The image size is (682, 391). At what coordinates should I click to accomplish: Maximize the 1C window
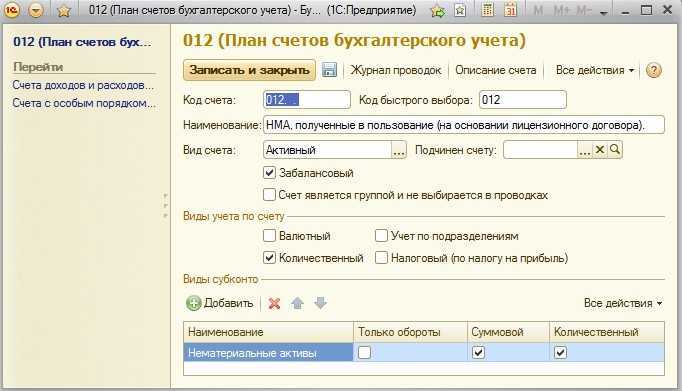(x=647, y=10)
